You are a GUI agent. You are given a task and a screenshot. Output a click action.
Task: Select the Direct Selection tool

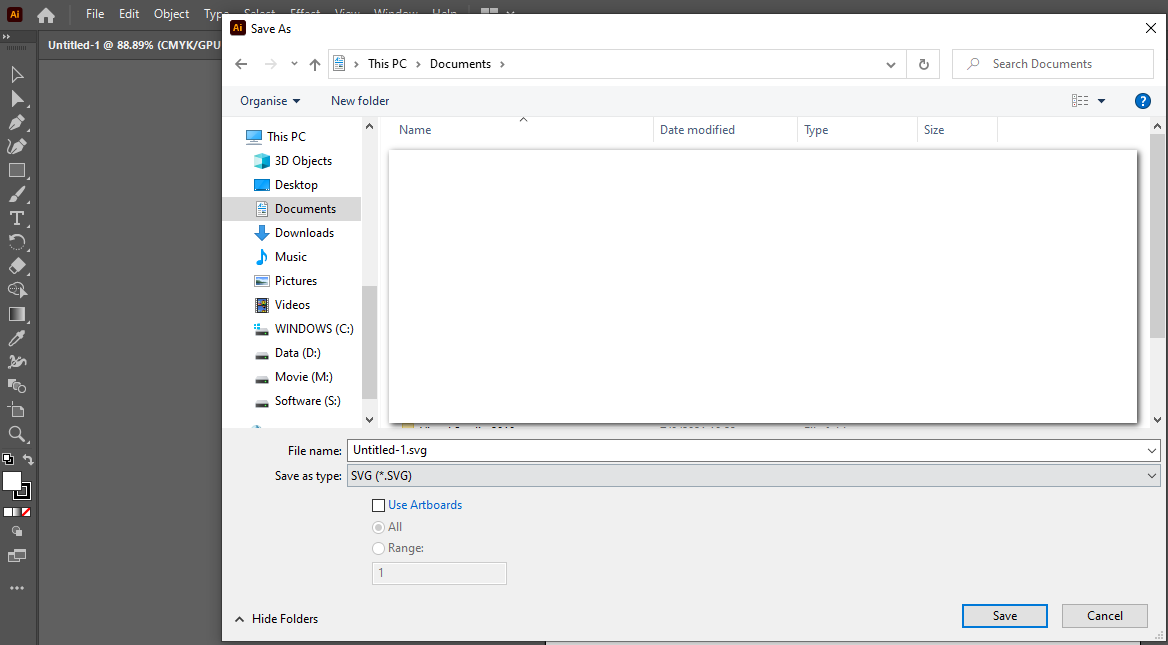[x=16, y=98]
